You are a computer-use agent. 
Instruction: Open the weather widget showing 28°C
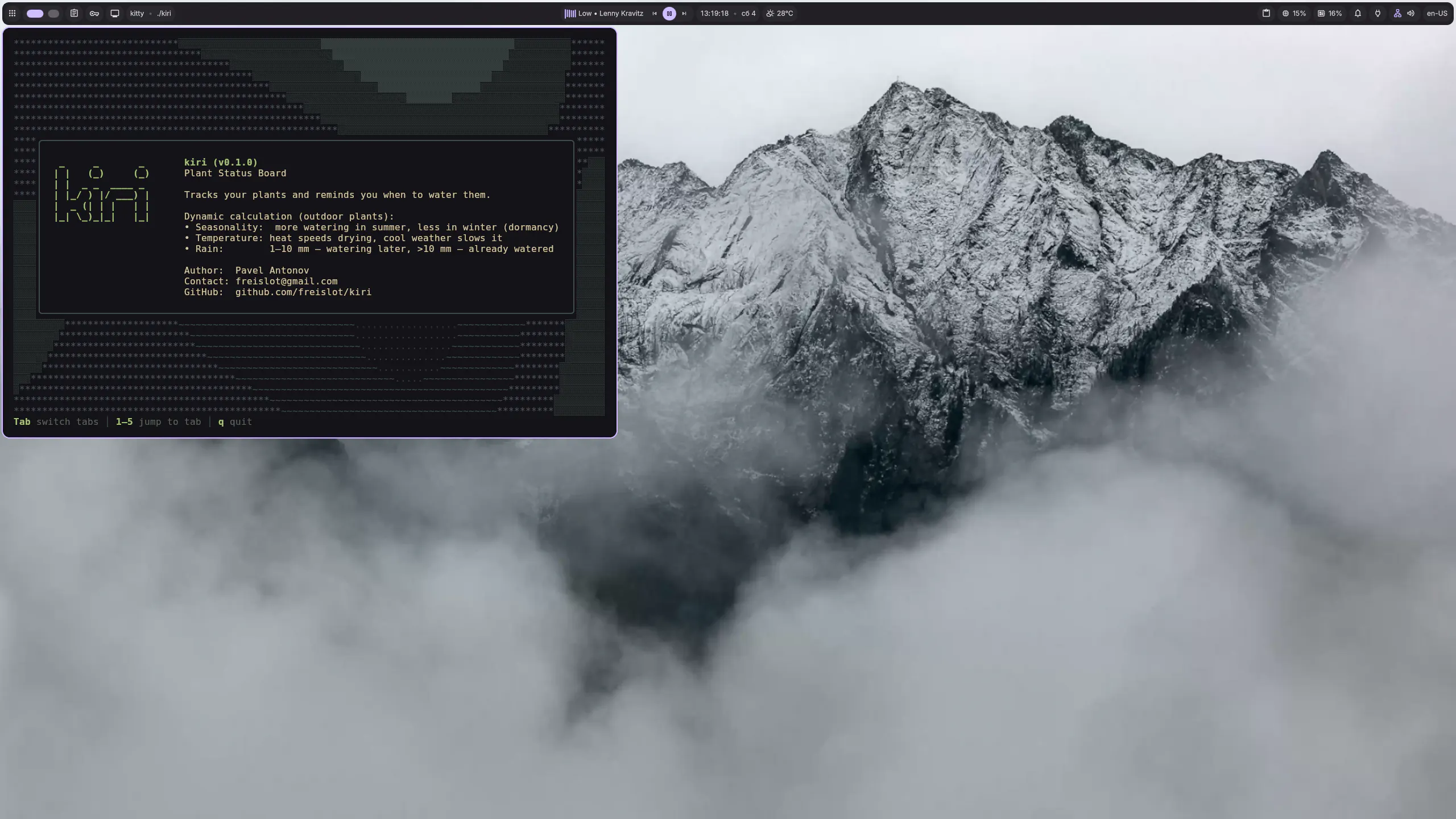point(780,13)
